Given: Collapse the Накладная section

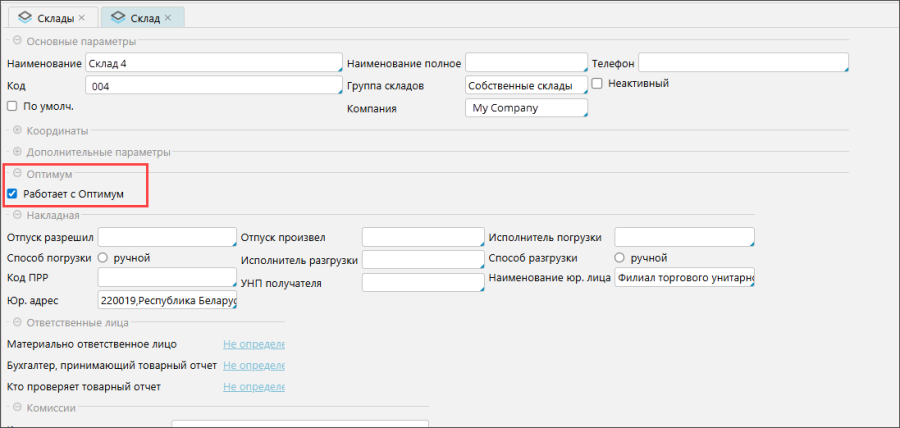Looking at the screenshot, I should (x=17, y=214).
